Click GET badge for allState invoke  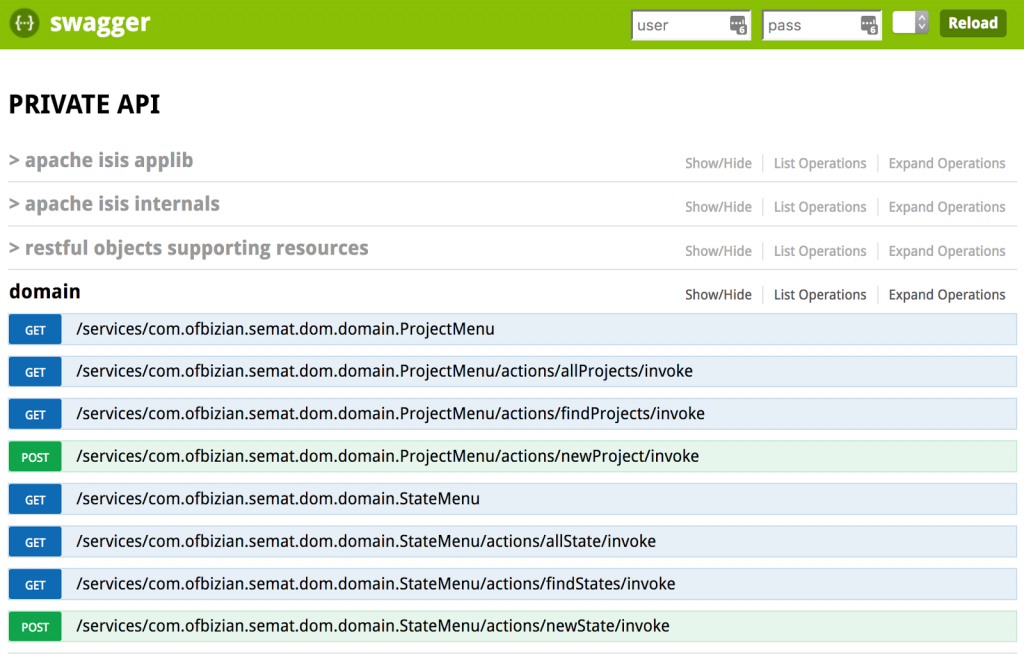(x=35, y=542)
